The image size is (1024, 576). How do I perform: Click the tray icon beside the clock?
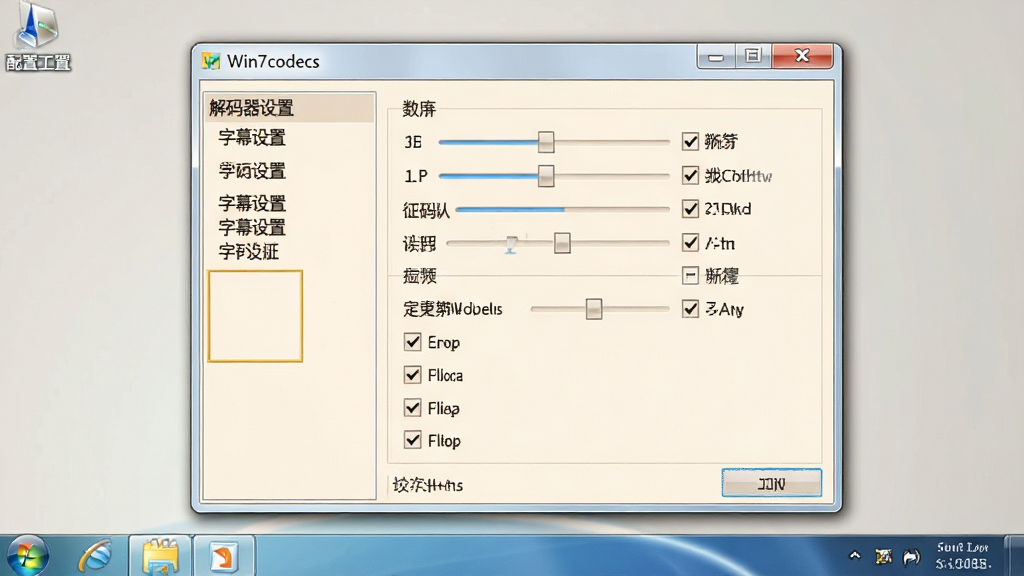click(911, 557)
